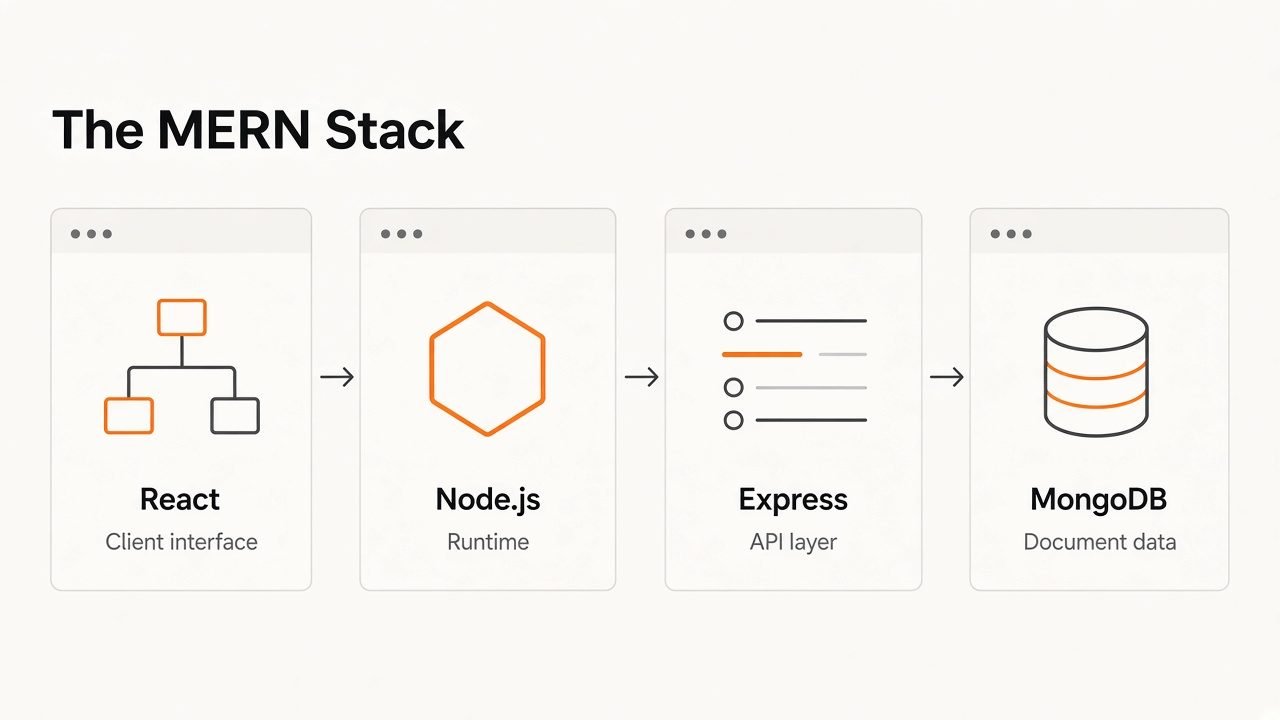
Task: Select the "Node.js" card label
Action: [x=488, y=499]
